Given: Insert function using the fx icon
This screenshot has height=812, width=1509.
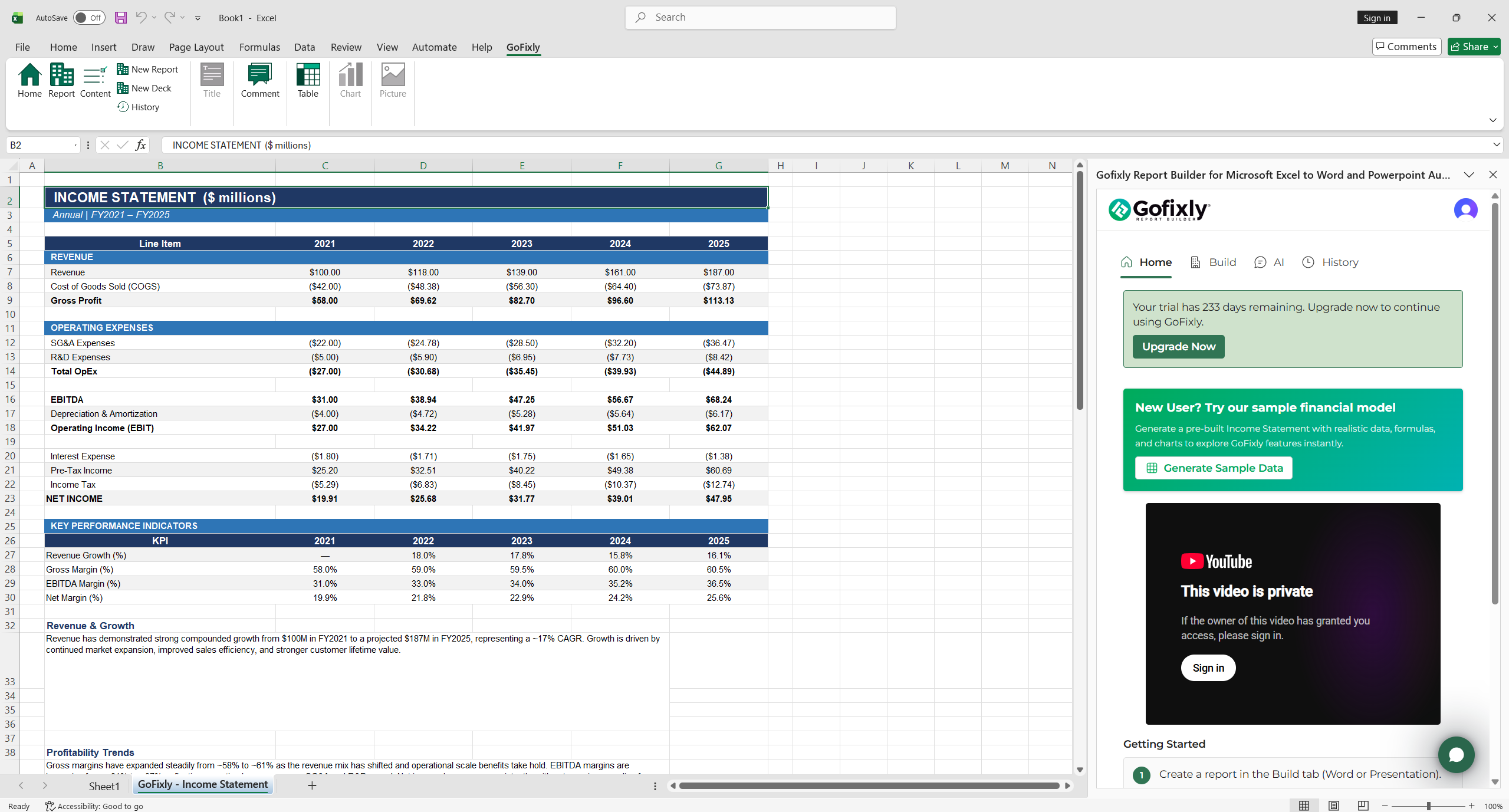Looking at the screenshot, I should (140, 145).
